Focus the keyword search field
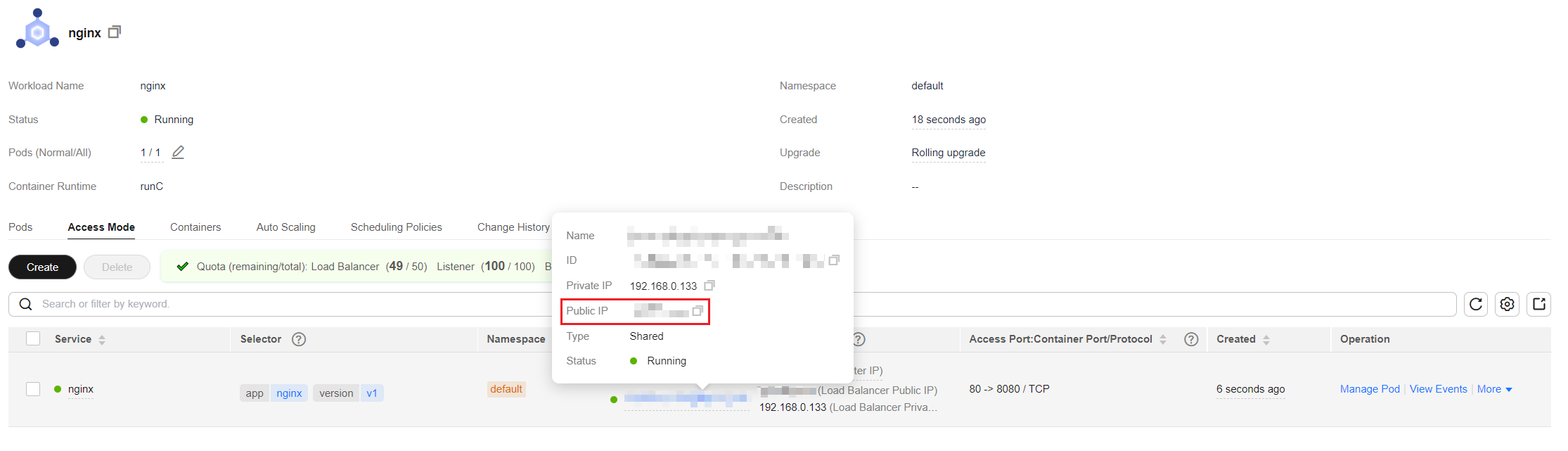Image resolution: width=1568 pixels, height=451 pixels. point(732,304)
